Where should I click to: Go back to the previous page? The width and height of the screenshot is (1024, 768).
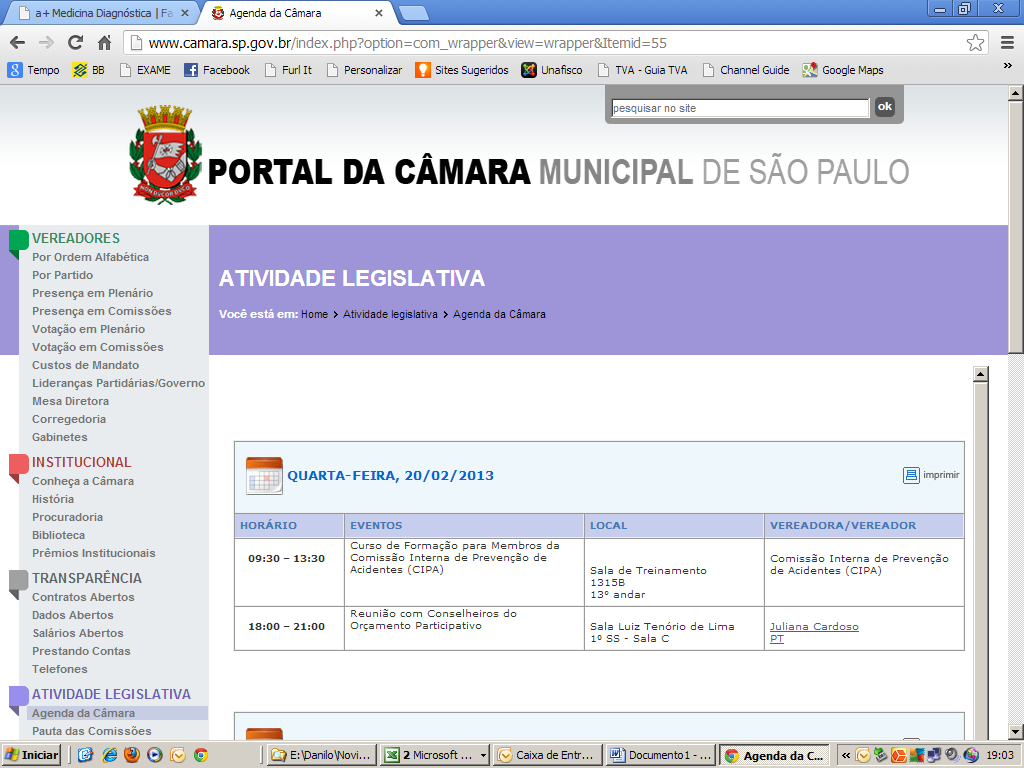coord(18,43)
